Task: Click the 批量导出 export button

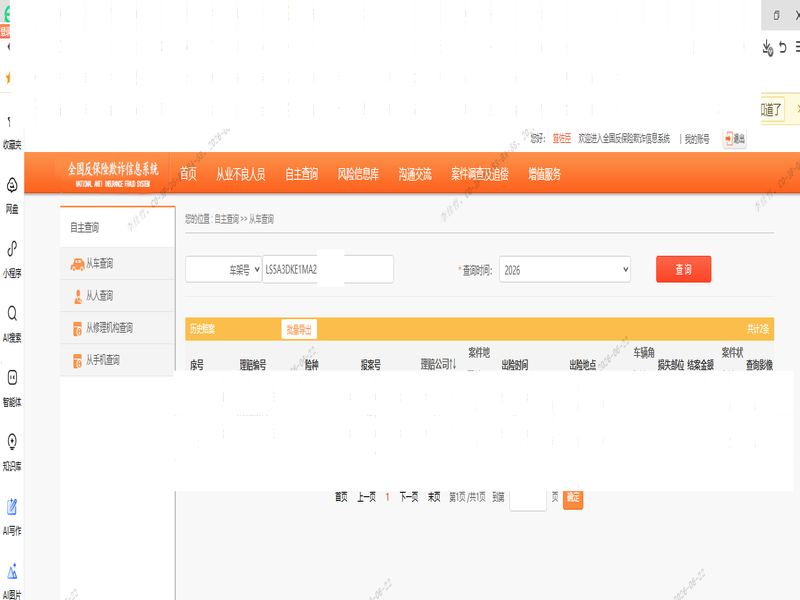Action: tap(299, 329)
